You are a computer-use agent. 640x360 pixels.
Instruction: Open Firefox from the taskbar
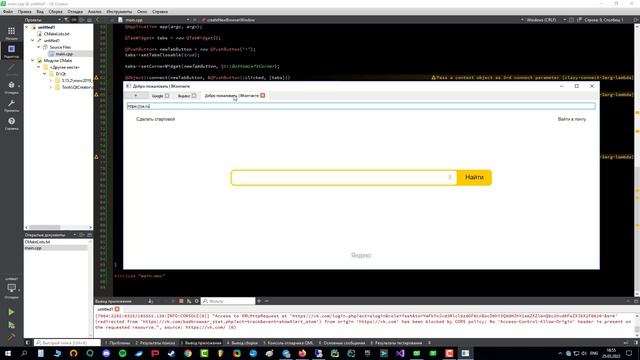point(302,353)
